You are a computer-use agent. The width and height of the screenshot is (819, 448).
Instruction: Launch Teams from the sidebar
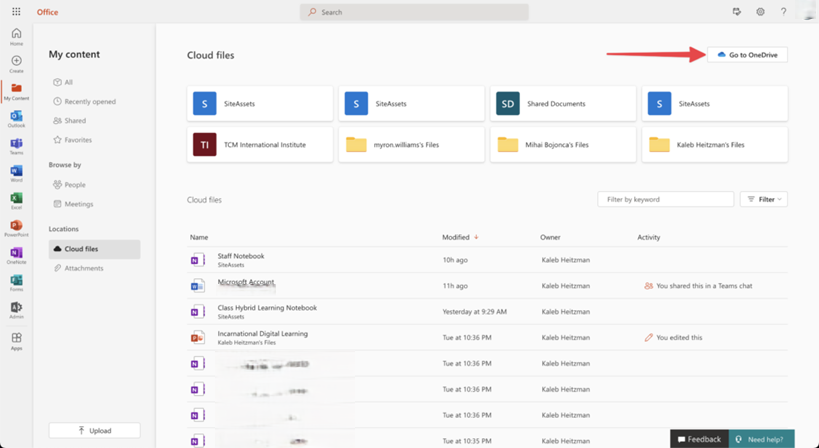coord(16,146)
